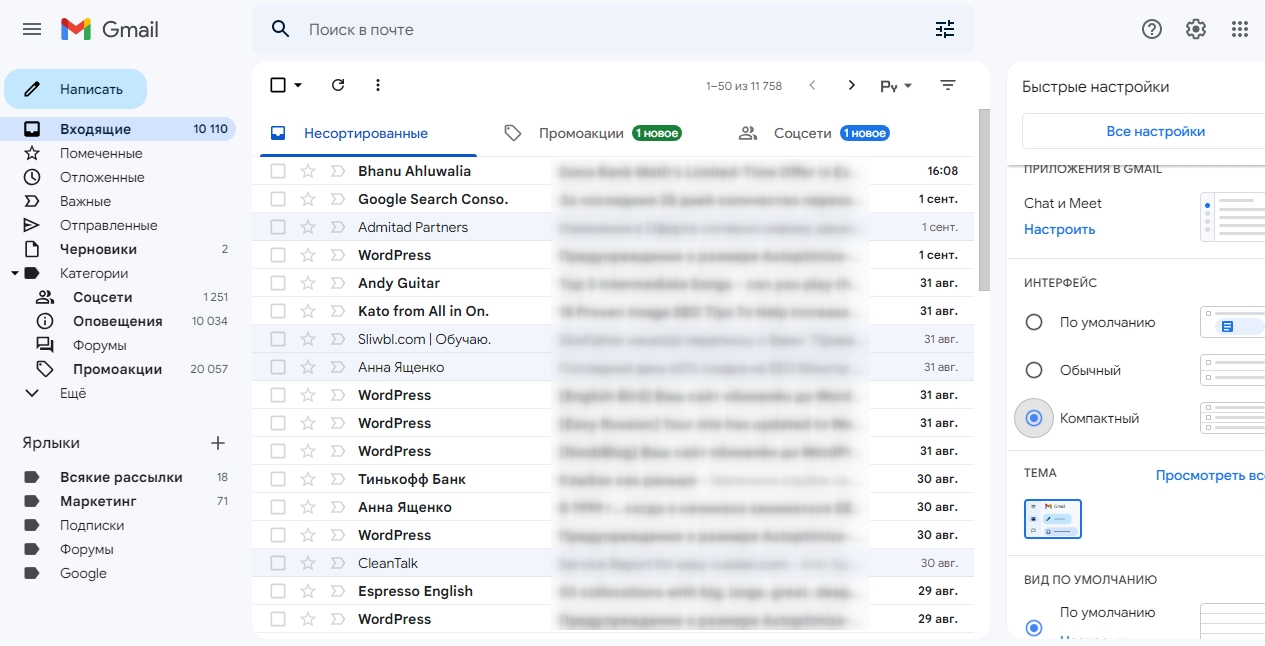Open the input language Ру dropdown
1265x646 pixels.
(896, 86)
